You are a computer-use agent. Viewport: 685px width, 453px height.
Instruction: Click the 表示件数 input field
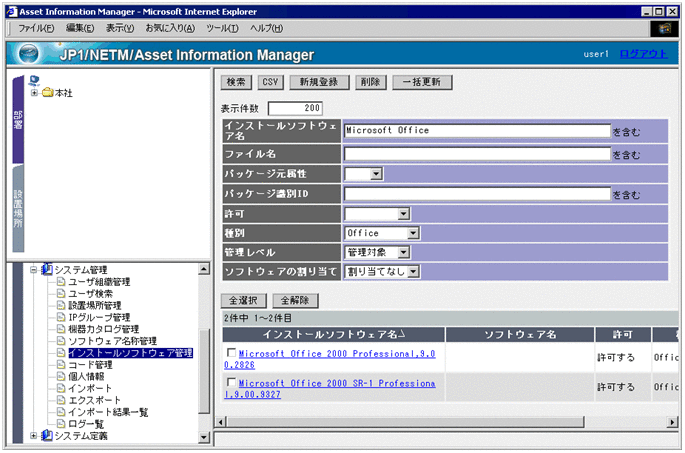tap(295, 108)
